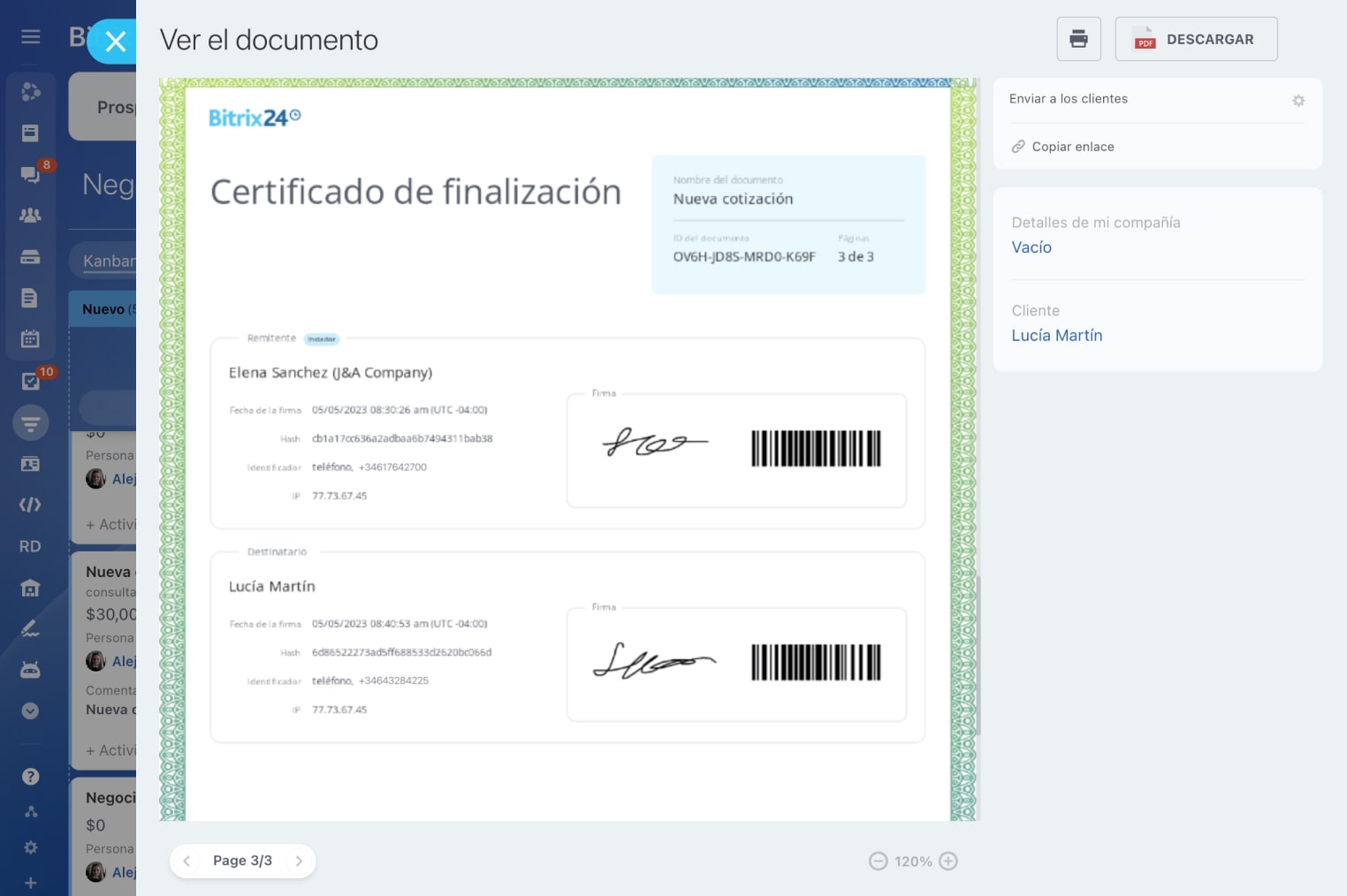The height and width of the screenshot is (896, 1347).
Task: Open the hamburger main menu
Action: tap(31, 36)
